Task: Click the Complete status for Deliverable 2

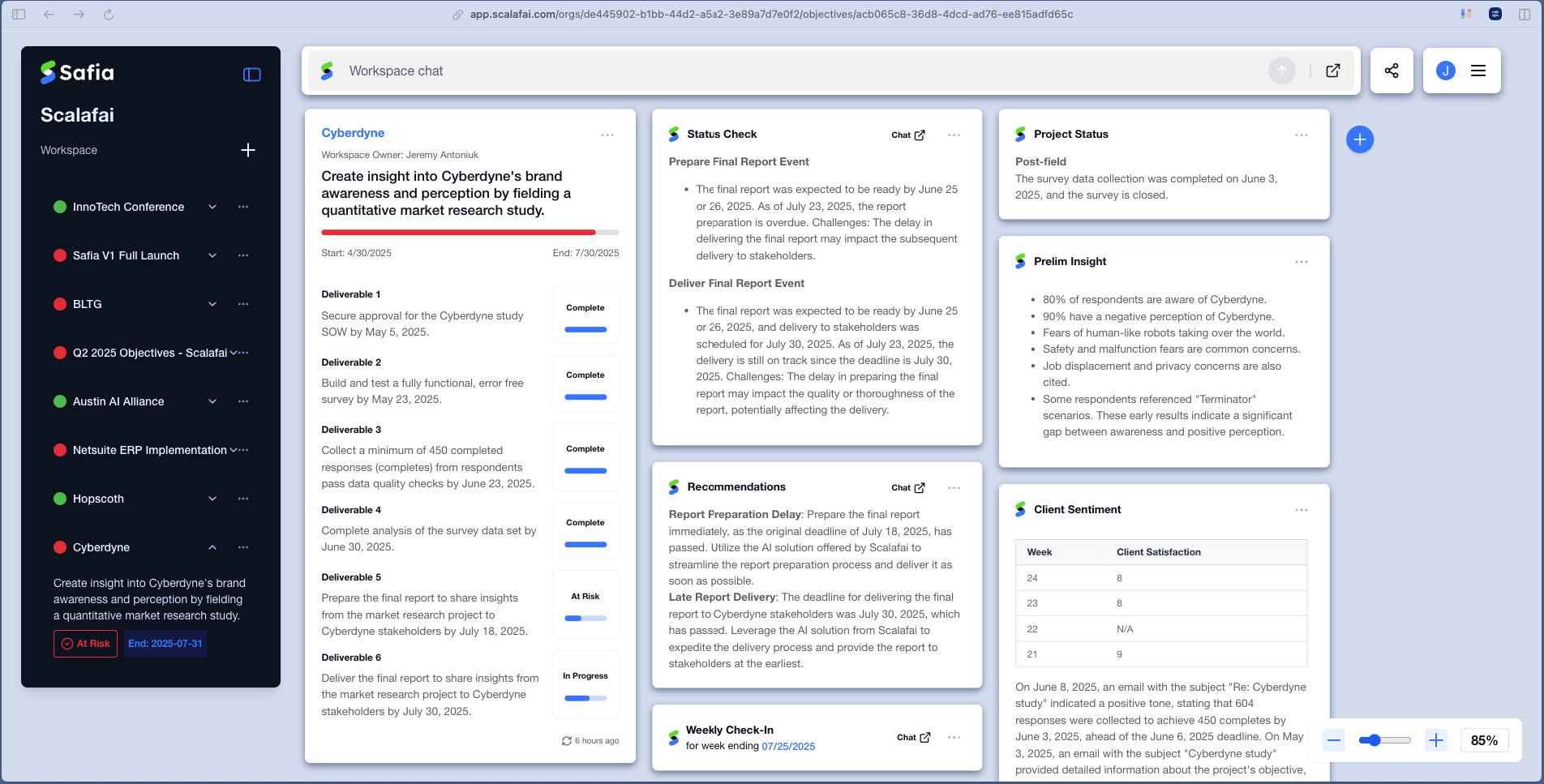Action: click(x=585, y=383)
